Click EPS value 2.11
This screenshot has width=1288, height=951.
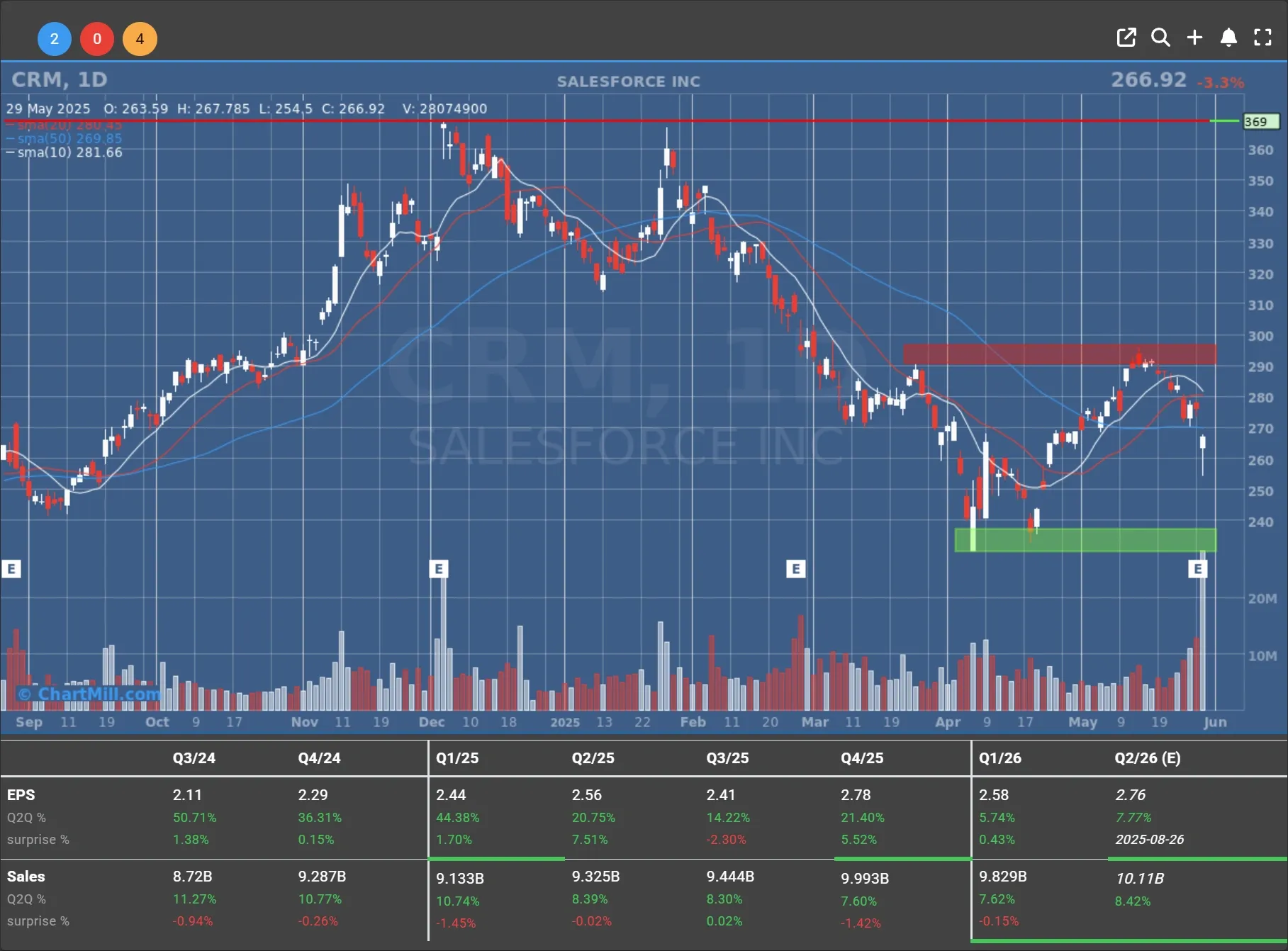coord(187,795)
